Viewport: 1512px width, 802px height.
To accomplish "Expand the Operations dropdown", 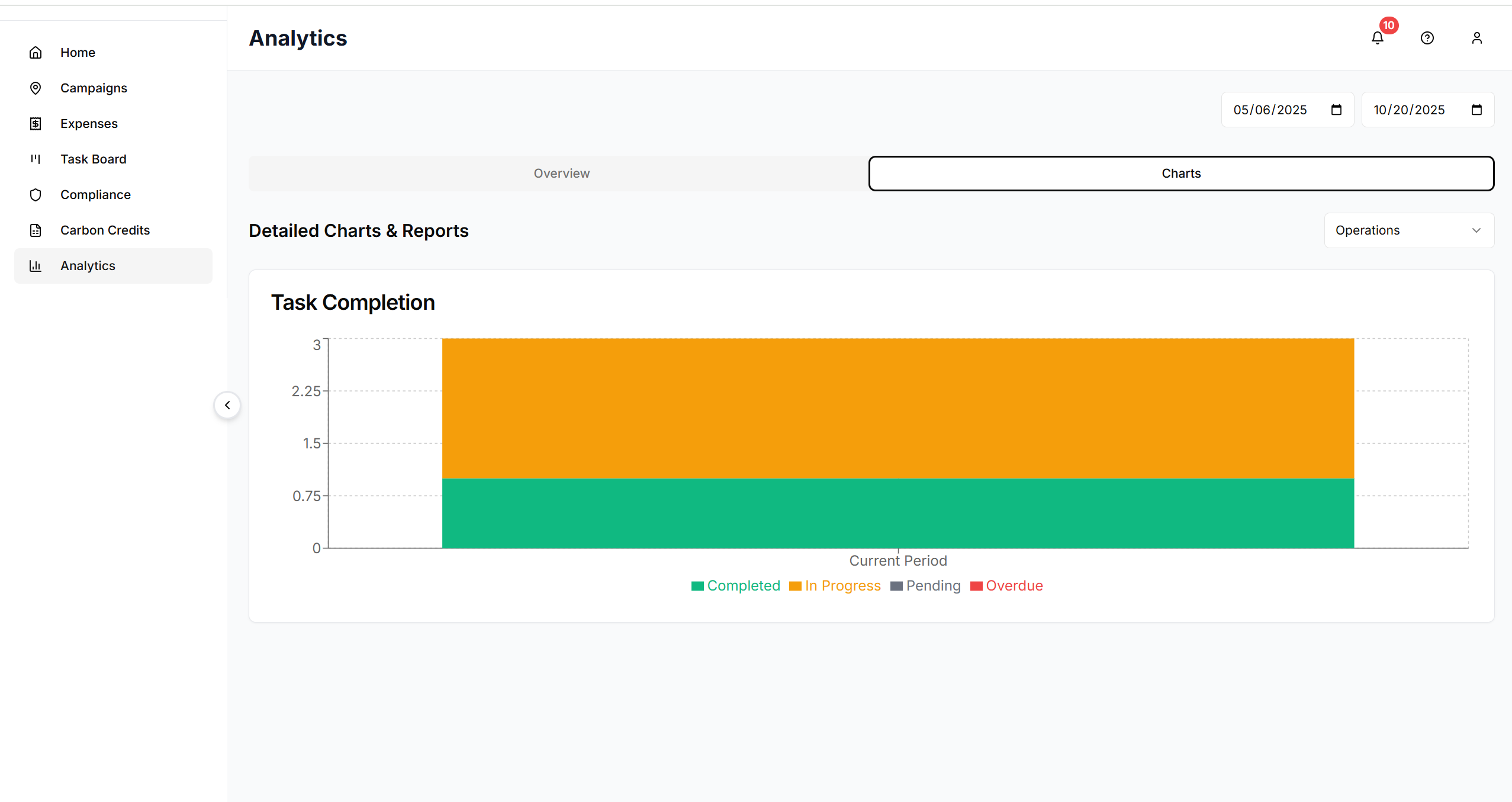I will tap(1409, 230).
